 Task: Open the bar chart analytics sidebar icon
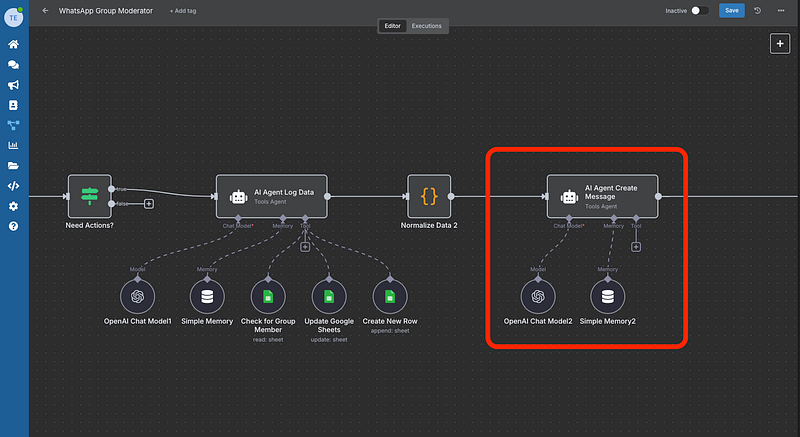click(x=13, y=145)
